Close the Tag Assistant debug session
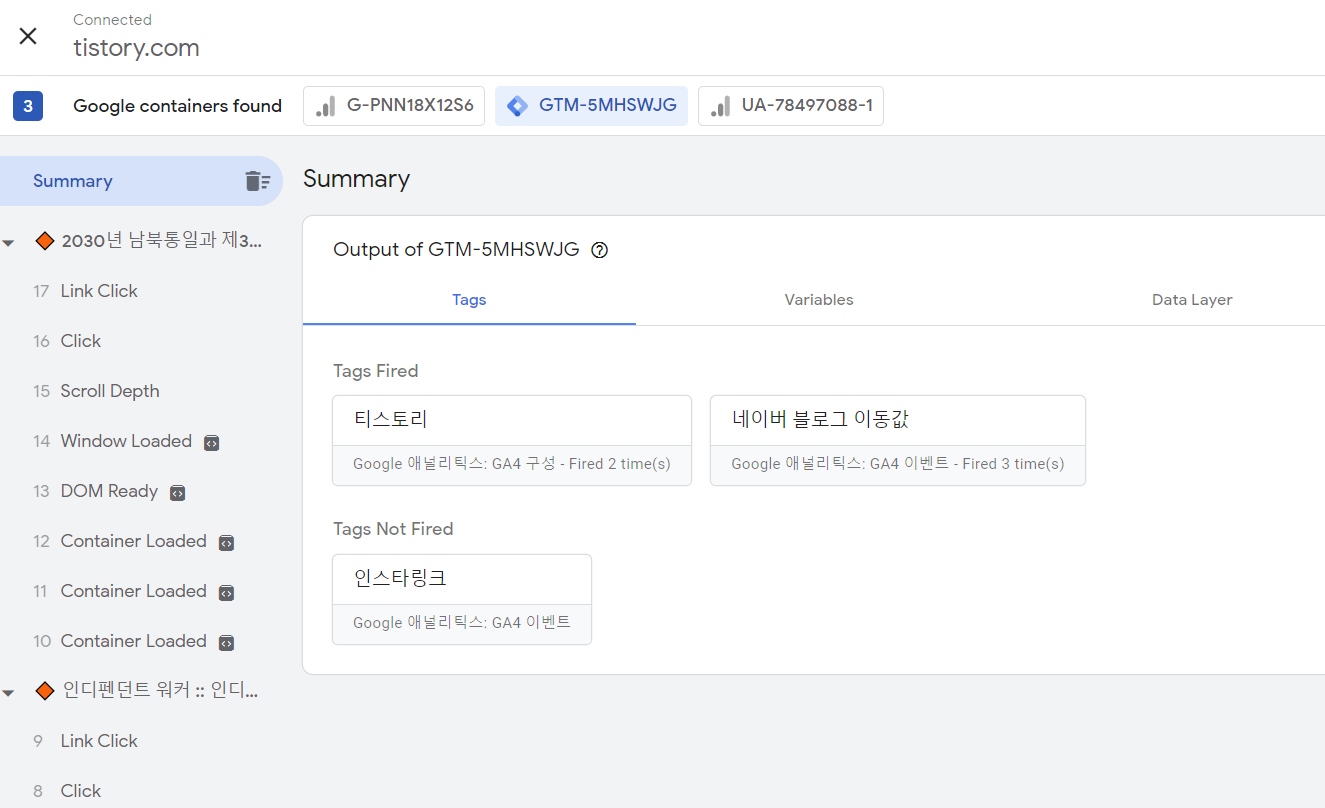 coord(28,36)
